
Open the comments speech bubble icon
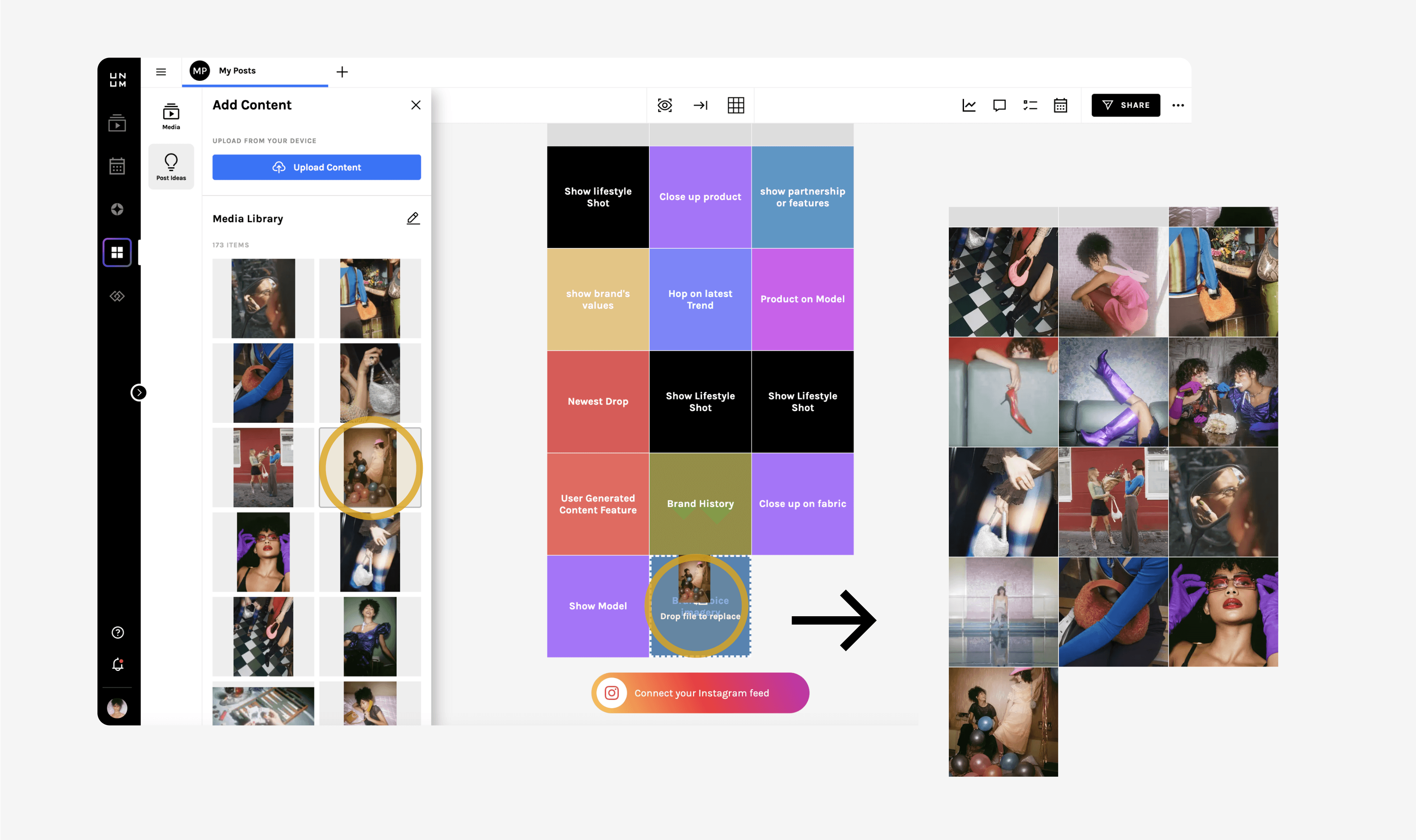(x=999, y=105)
